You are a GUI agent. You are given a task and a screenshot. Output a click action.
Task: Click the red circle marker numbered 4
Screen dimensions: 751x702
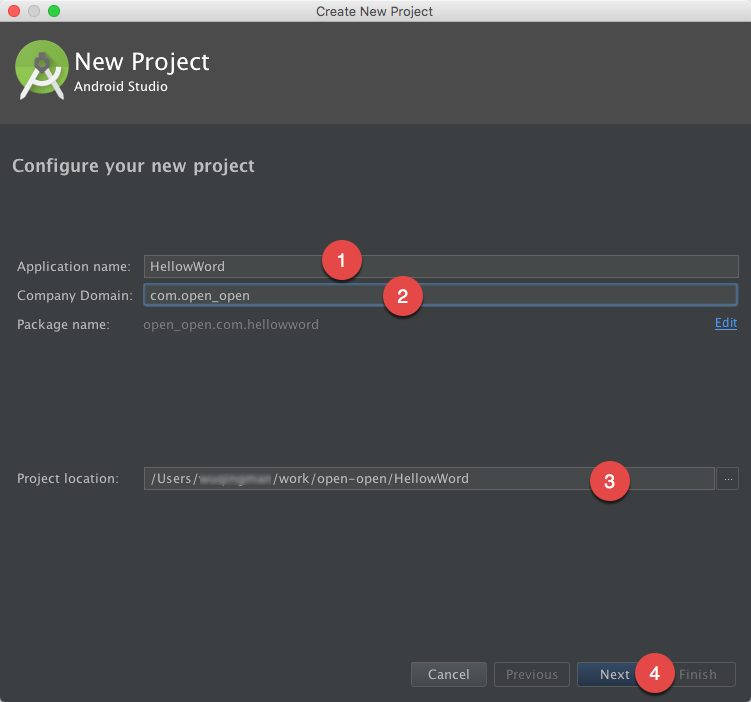654,673
